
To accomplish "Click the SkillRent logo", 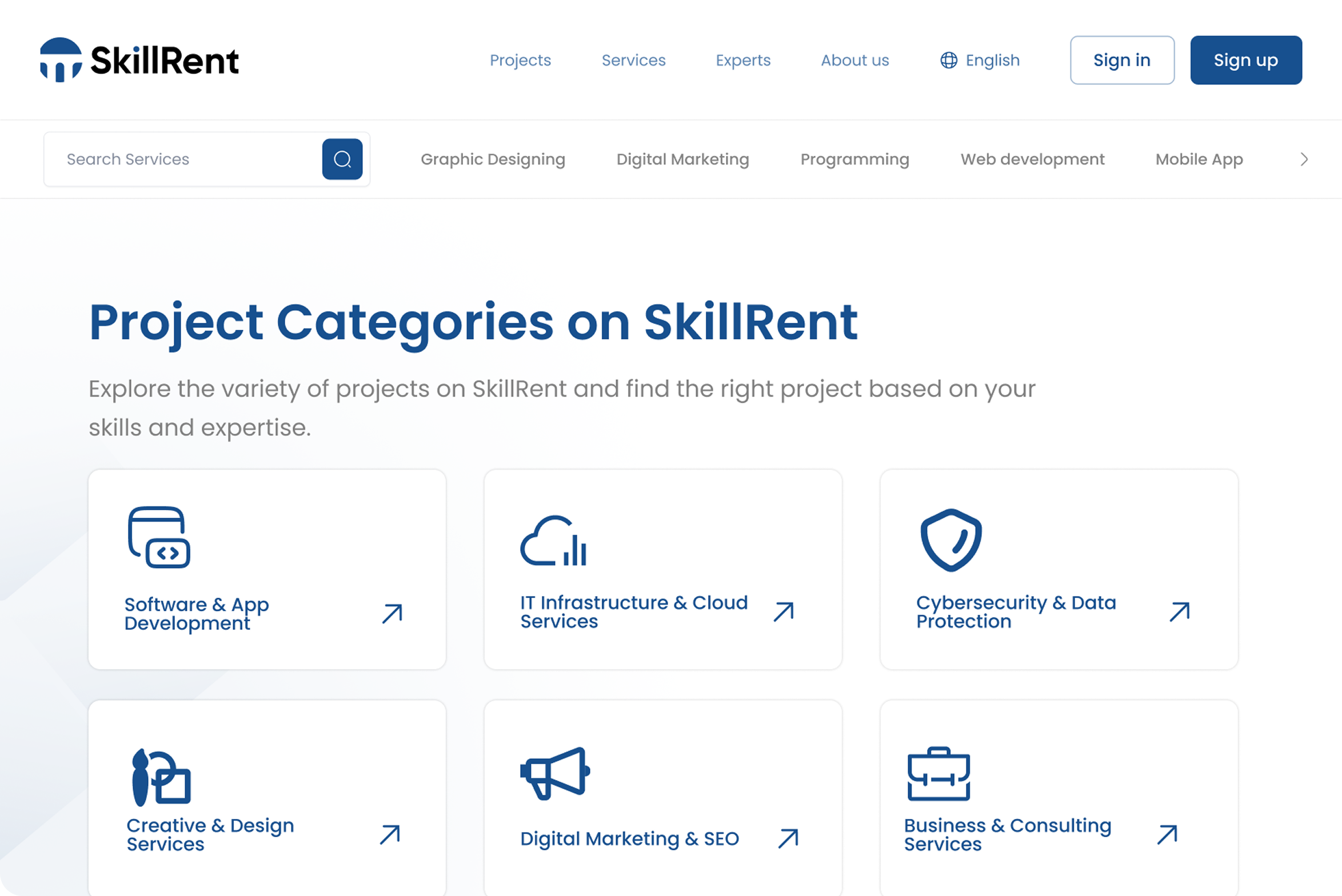I will pyautogui.click(x=139, y=60).
